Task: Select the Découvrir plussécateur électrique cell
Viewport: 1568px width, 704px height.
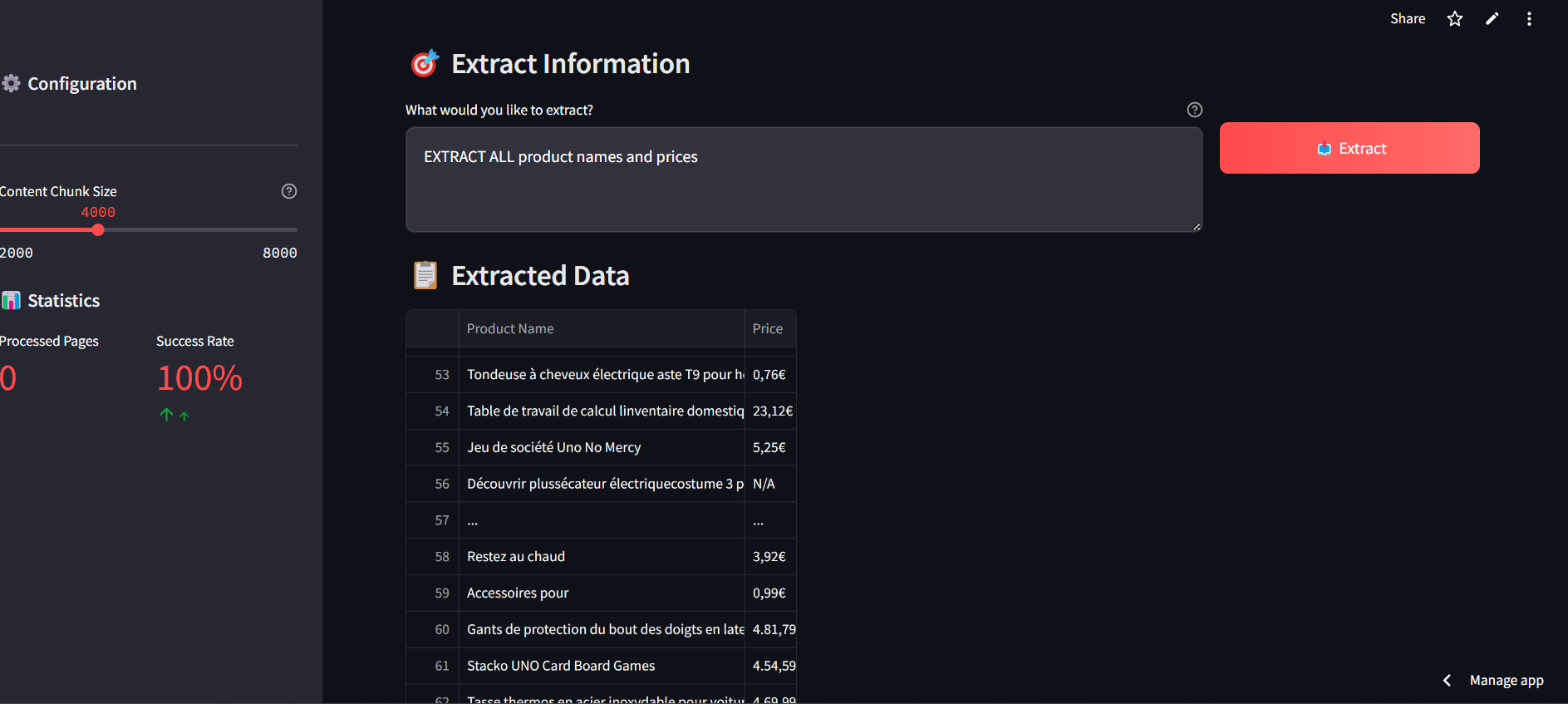Action: pyautogui.click(x=602, y=484)
